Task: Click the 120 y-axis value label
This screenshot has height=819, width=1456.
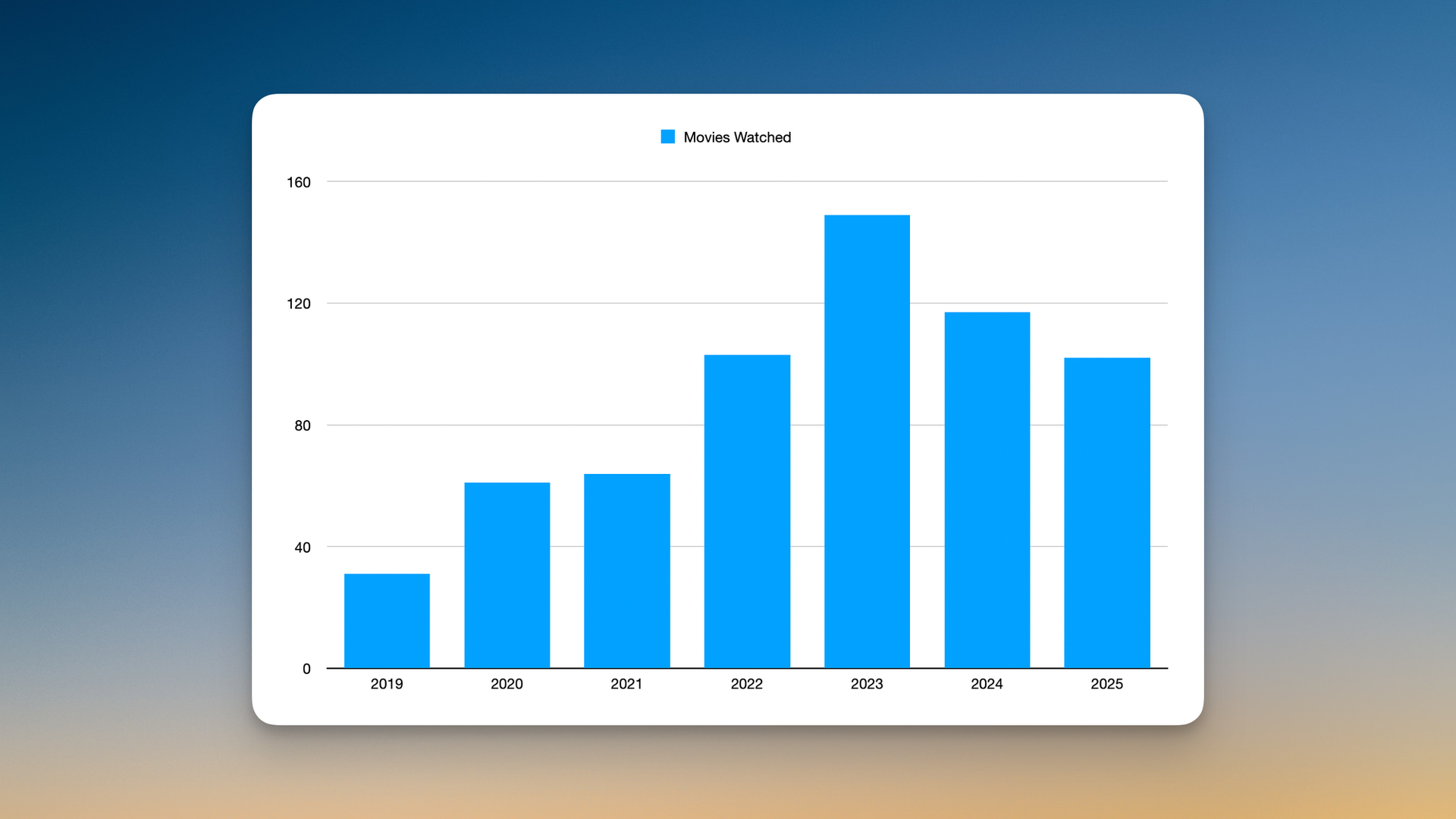Action: [299, 304]
